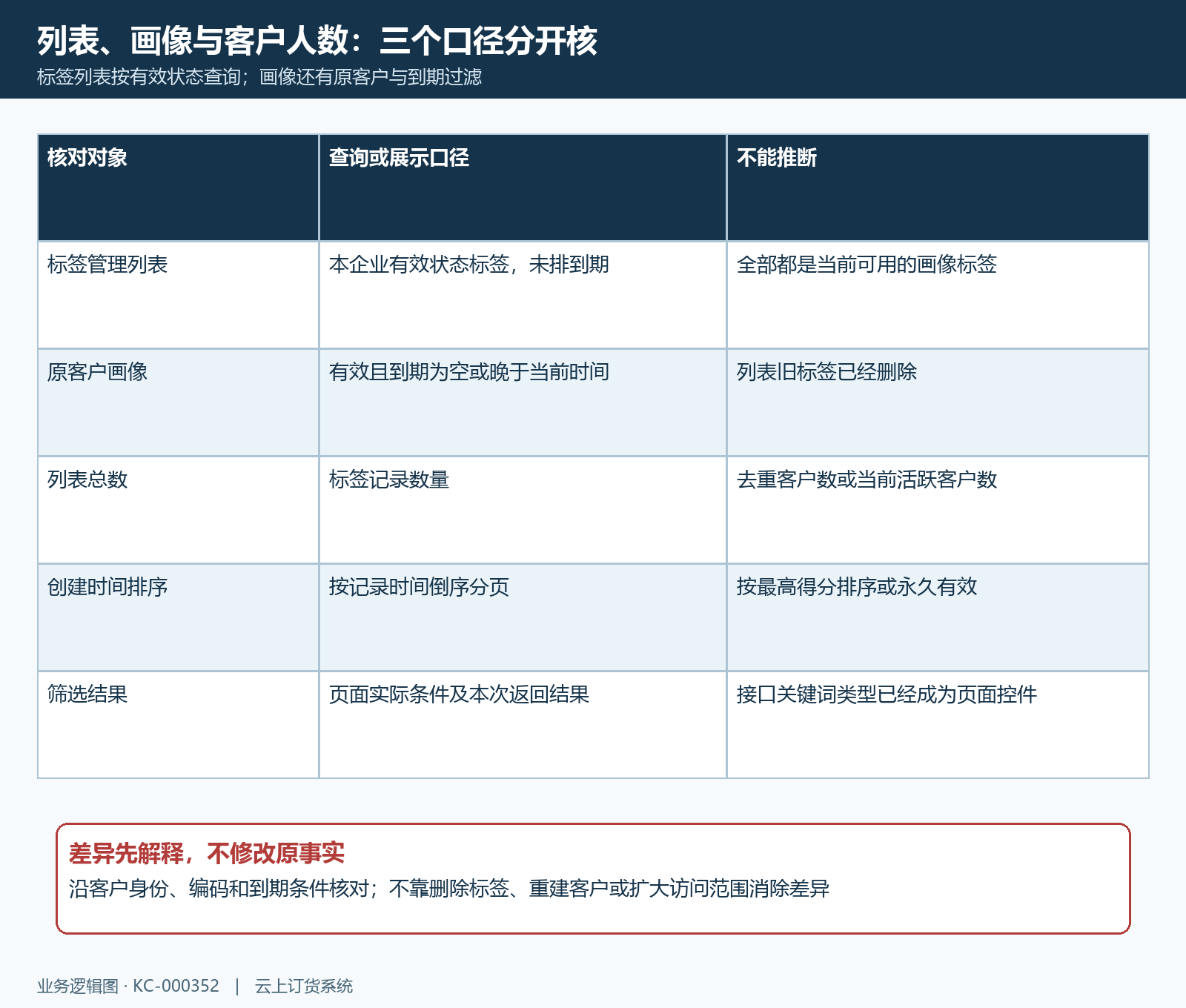Screen dimensions: 1186x1008
Task: Click the column header 查询或展示口径
Action: (x=523, y=188)
